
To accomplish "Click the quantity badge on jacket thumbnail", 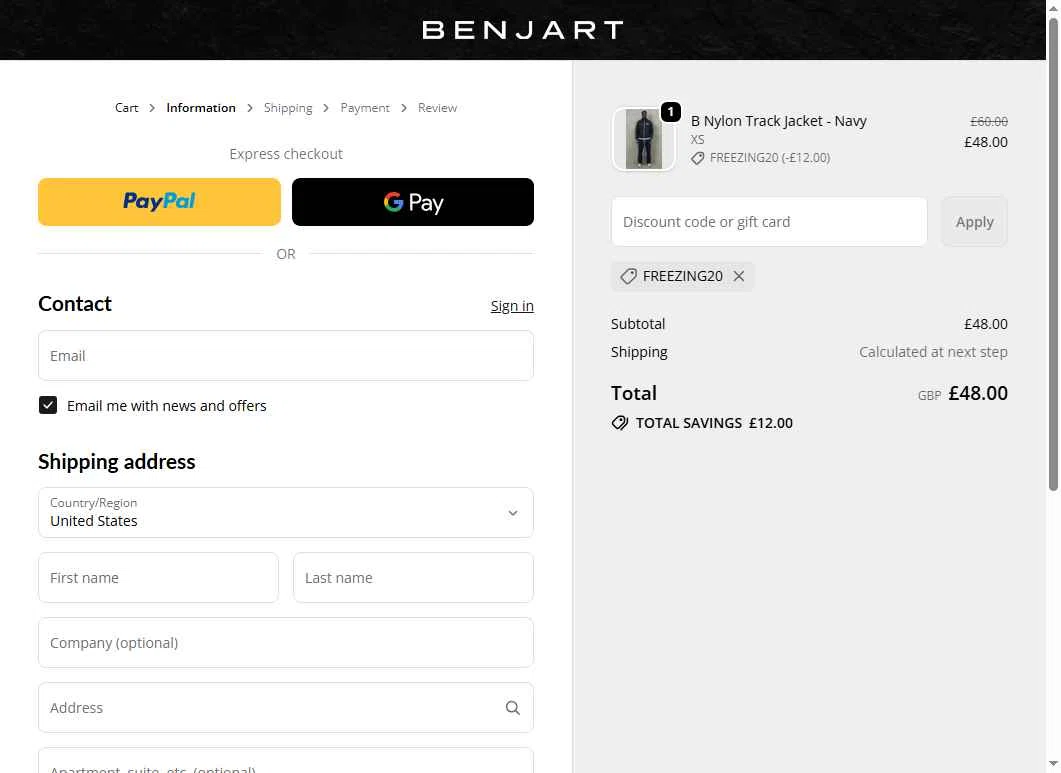I will pos(671,112).
